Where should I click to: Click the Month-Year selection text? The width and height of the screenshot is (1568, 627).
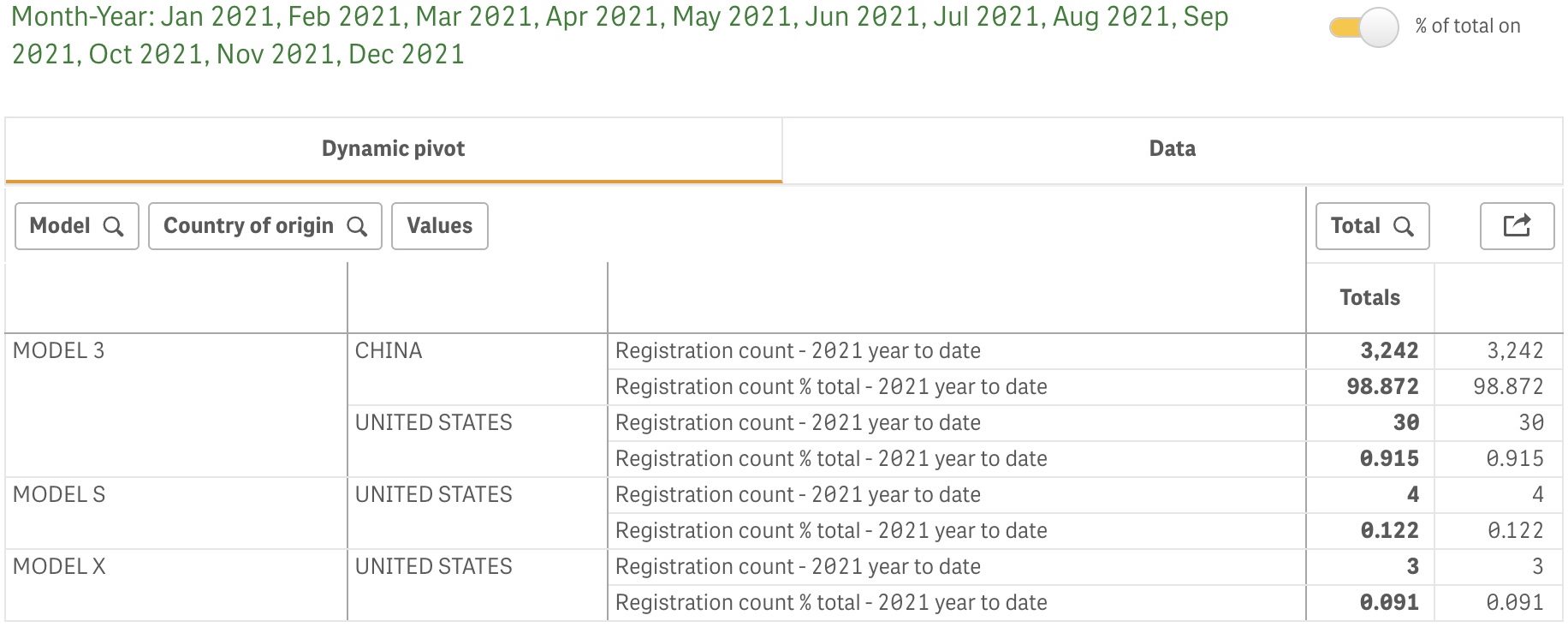pyautogui.click(x=620, y=35)
